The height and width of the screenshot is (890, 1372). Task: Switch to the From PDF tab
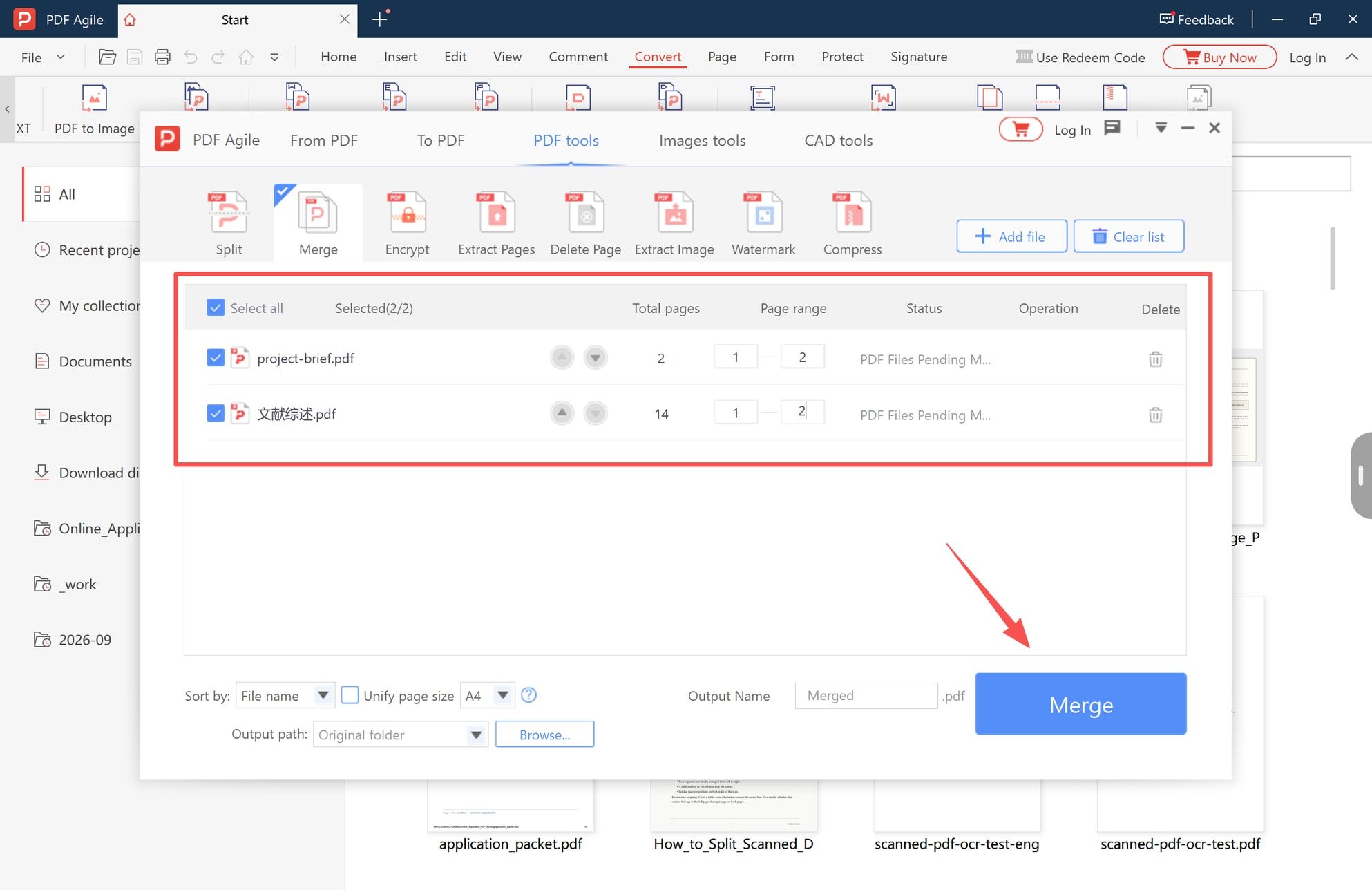324,140
